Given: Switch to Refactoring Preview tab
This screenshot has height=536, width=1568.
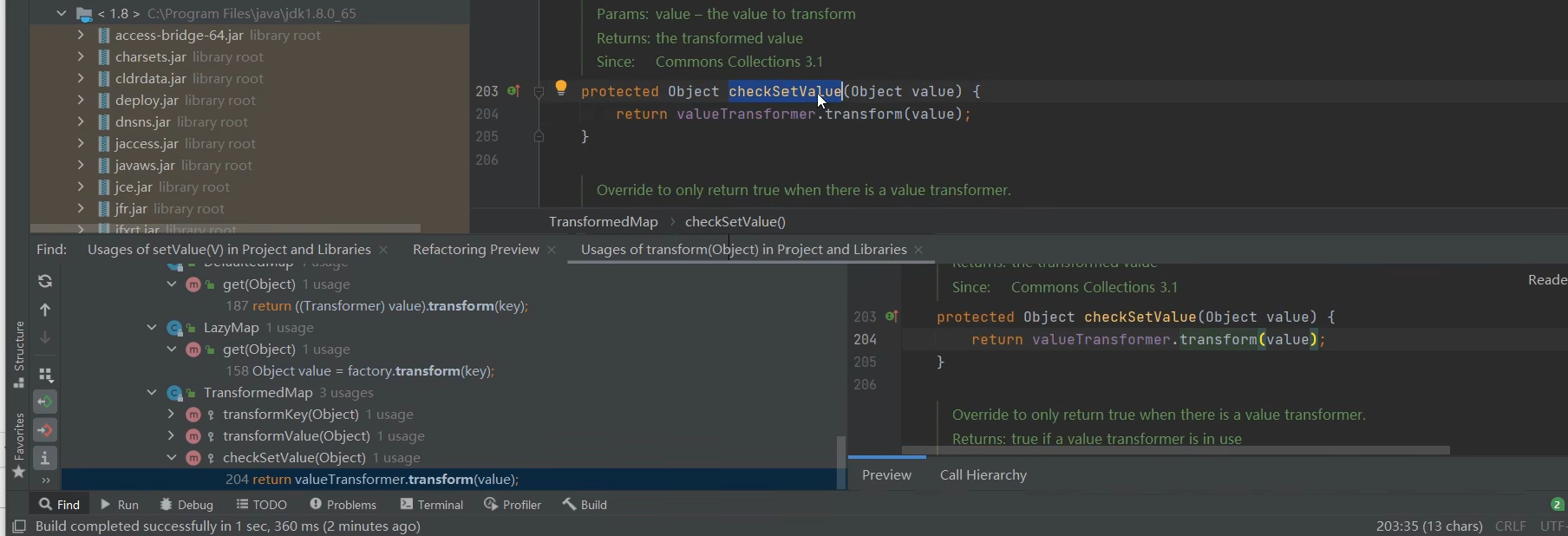Looking at the screenshot, I should [476, 250].
